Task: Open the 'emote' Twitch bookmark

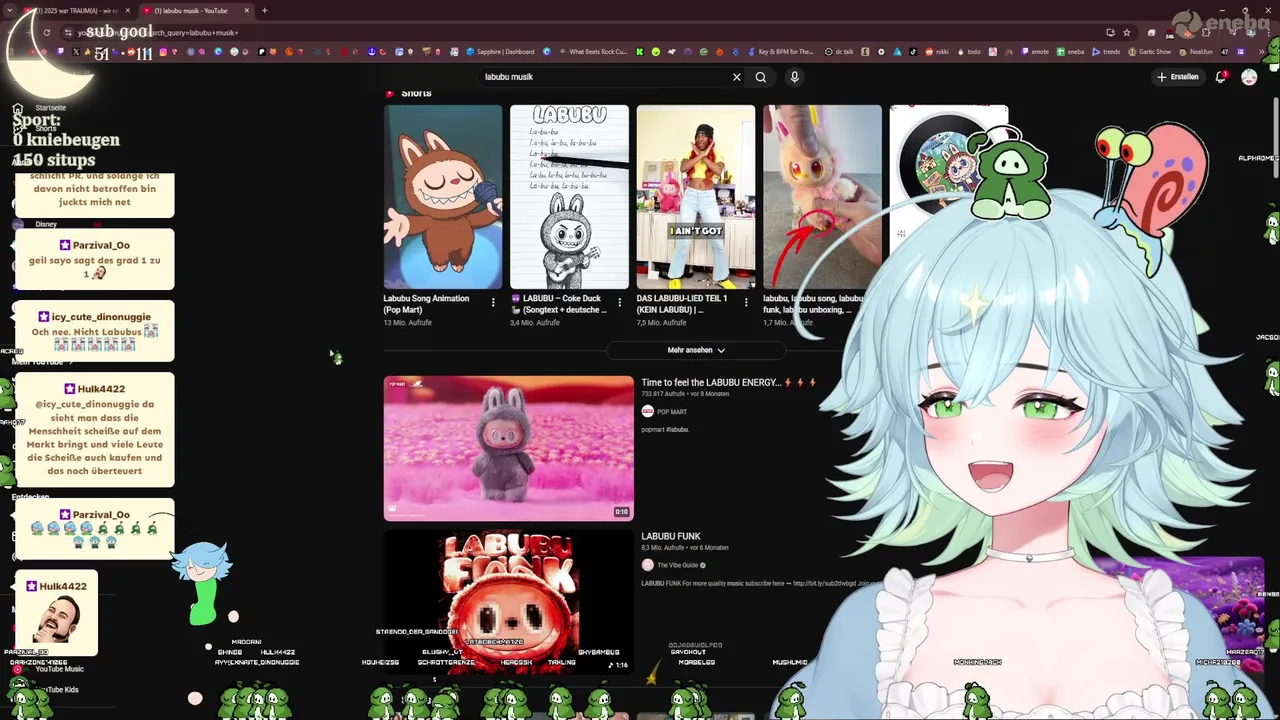Action: (x=1034, y=52)
